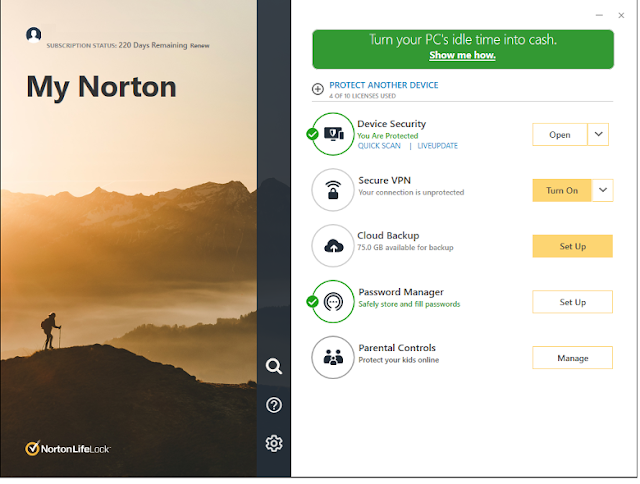Click the 'Cloud Backup' title text
Viewport: 640px width, 484px height.
388,235
